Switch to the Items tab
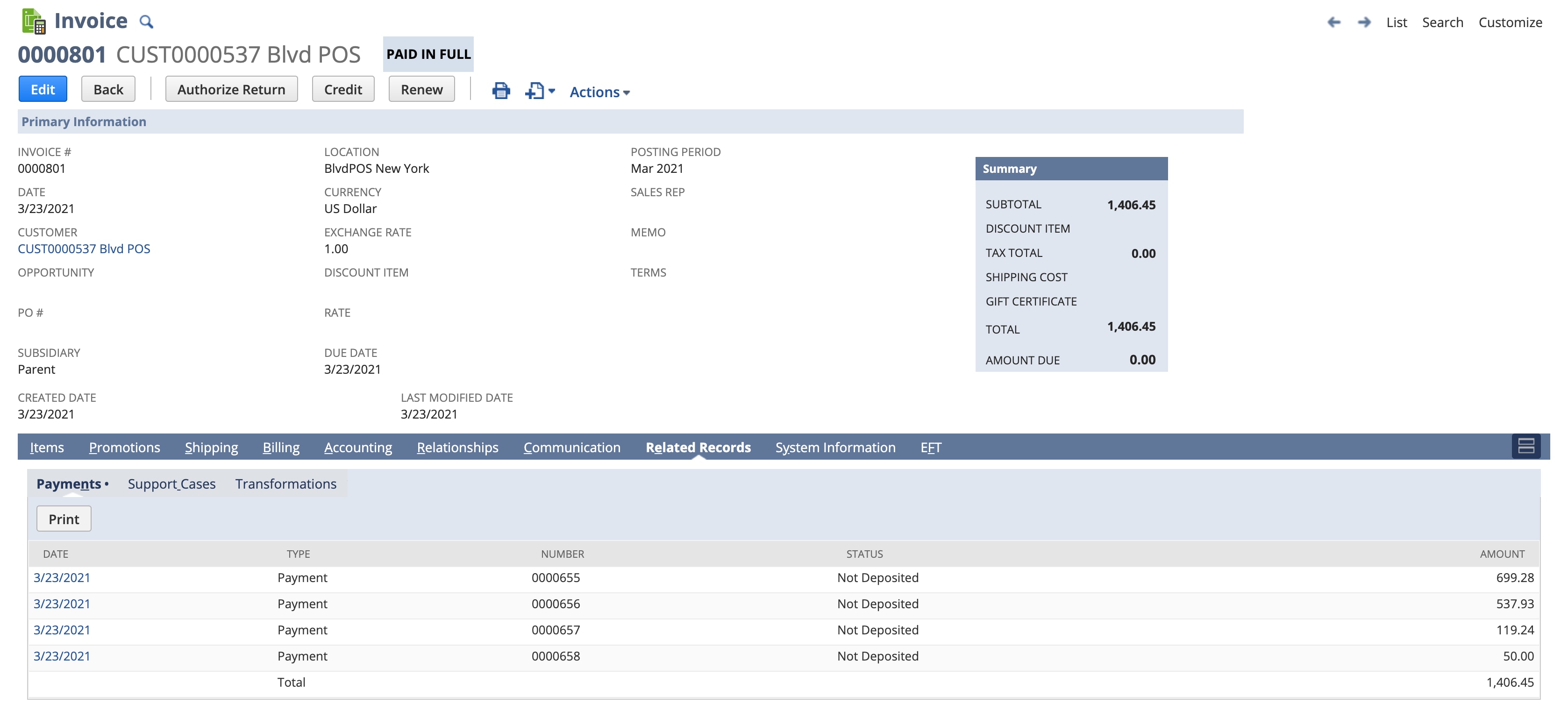Image resolution: width=1568 pixels, height=725 pixels. coord(47,448)
